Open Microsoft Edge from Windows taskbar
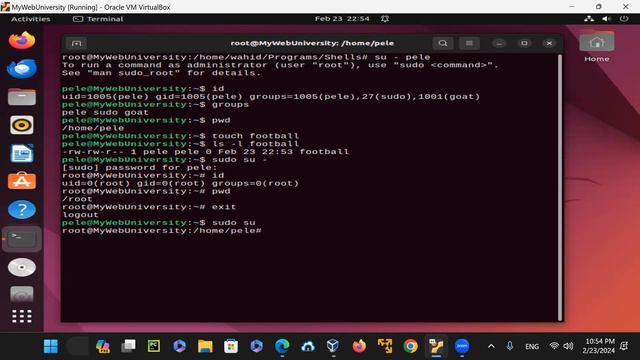Image resolution: width=640 pixels, height=360 pixels. 282,347
